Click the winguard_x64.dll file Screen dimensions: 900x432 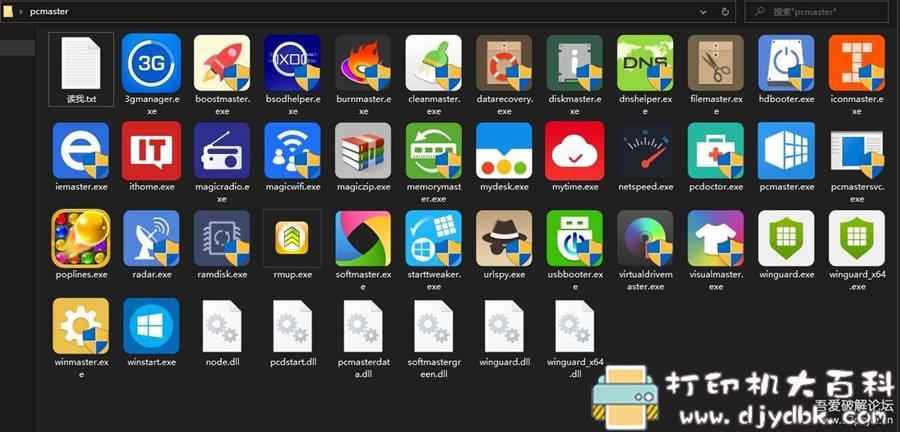(575, 326)
